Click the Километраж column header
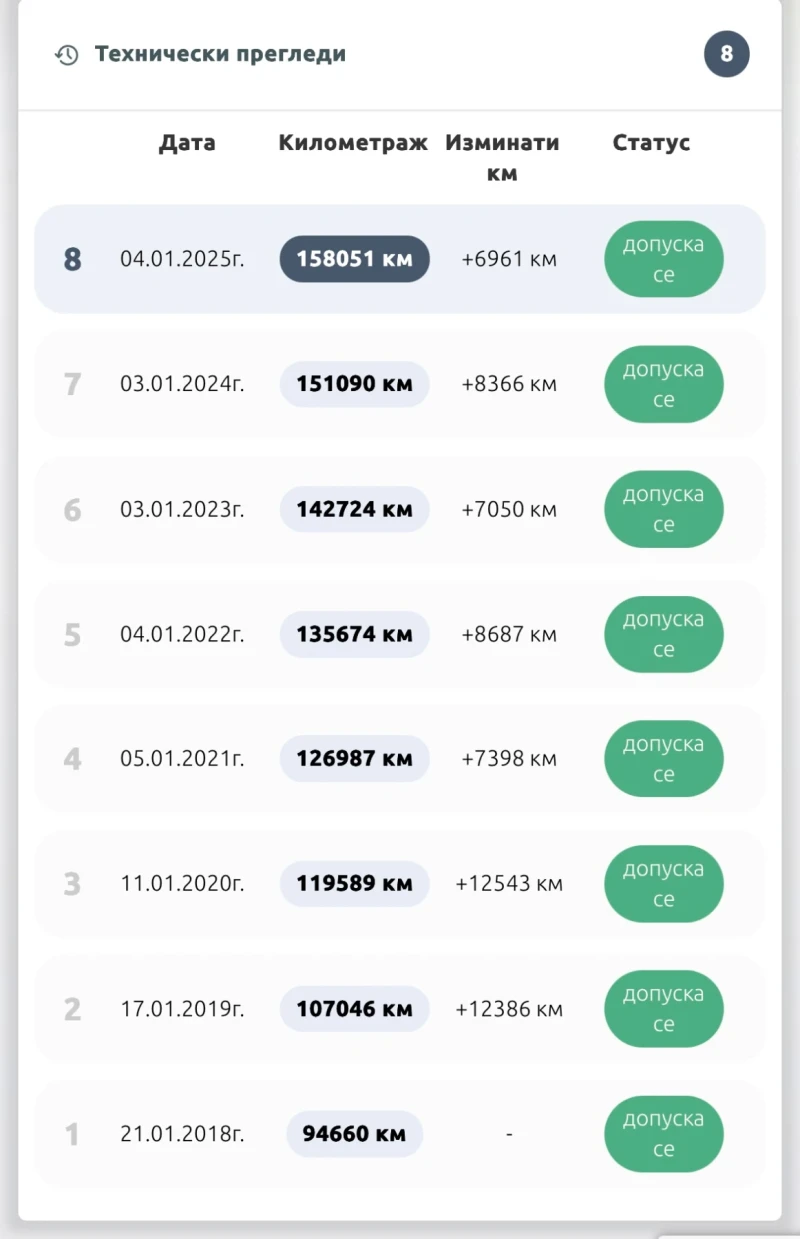 (353, 143)
